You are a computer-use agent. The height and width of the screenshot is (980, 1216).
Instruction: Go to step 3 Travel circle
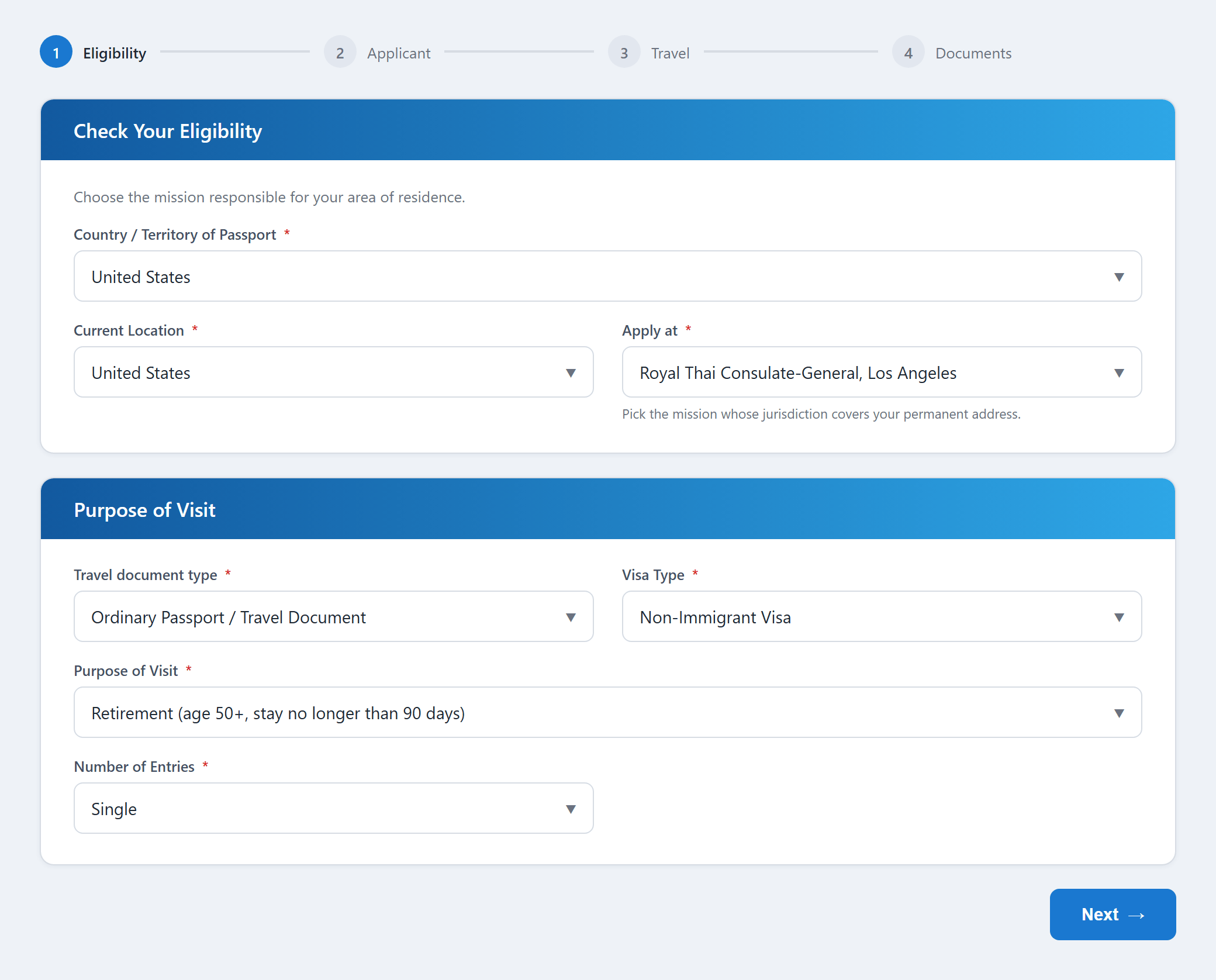point(624,52)
